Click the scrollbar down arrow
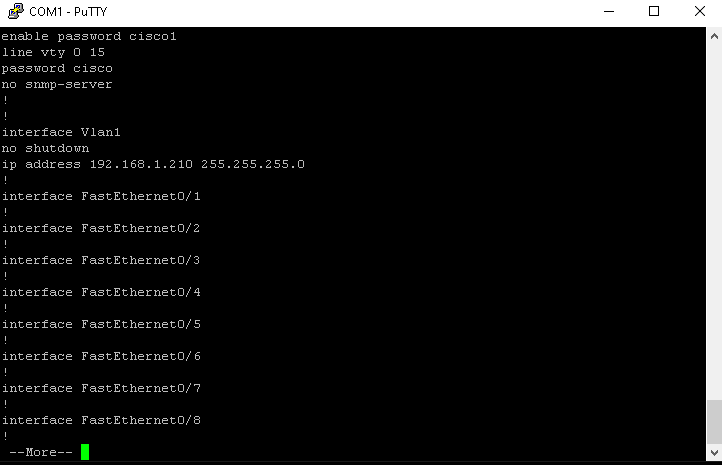This screenshot has width=722, height=465. point(714,453)
